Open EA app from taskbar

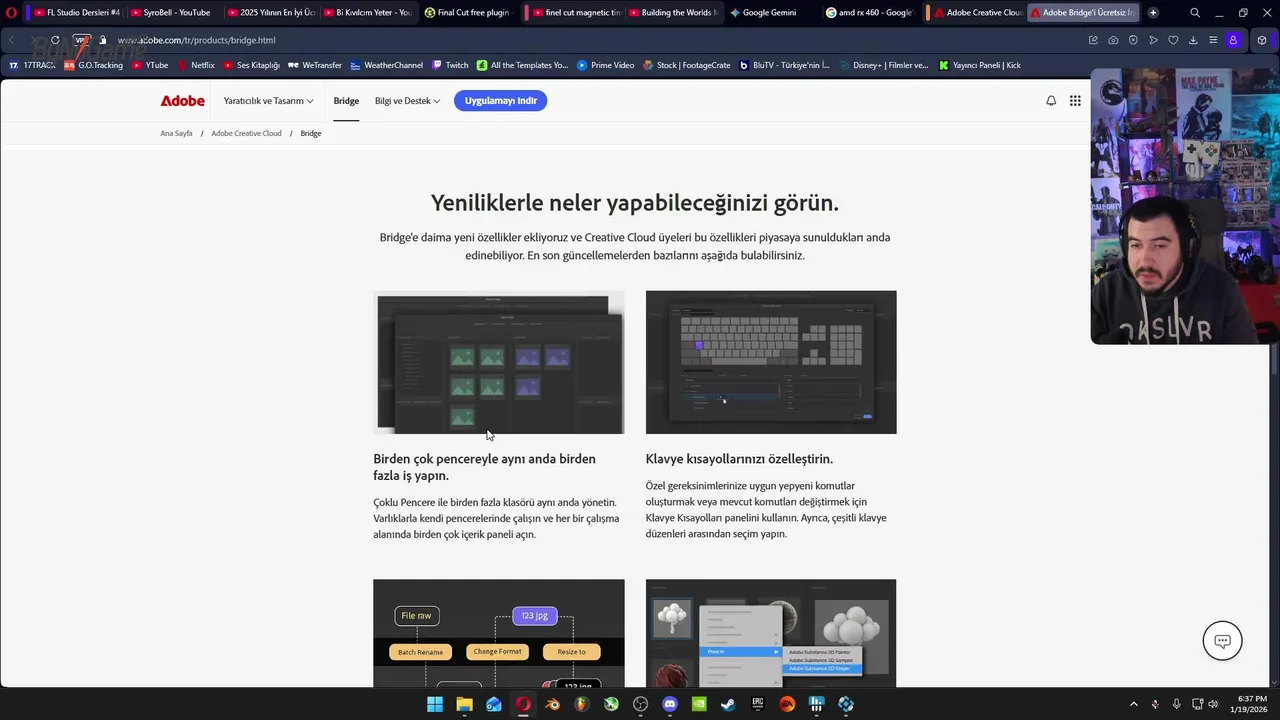787,704
